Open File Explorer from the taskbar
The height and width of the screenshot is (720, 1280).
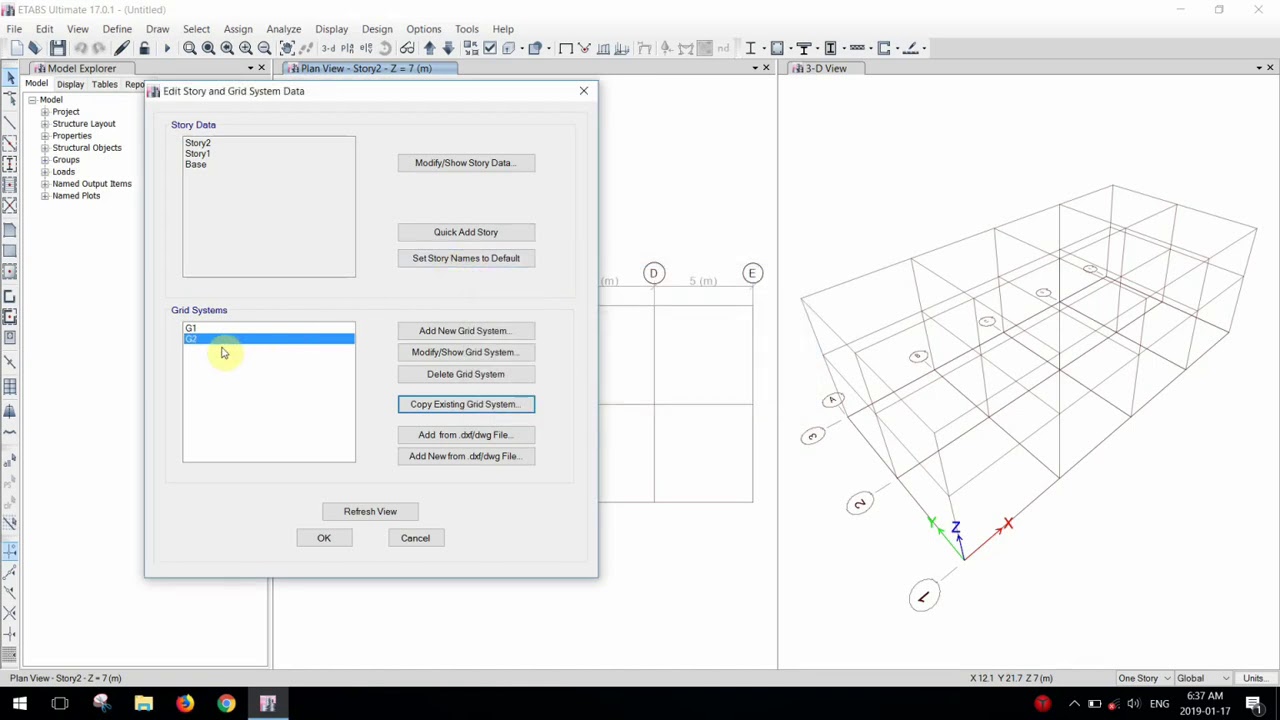point(144,704)
